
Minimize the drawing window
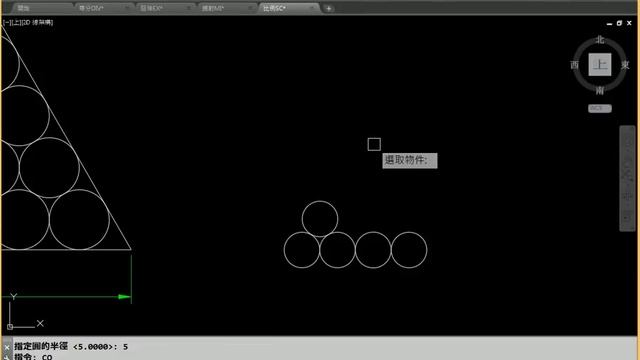tap(609, 24)
